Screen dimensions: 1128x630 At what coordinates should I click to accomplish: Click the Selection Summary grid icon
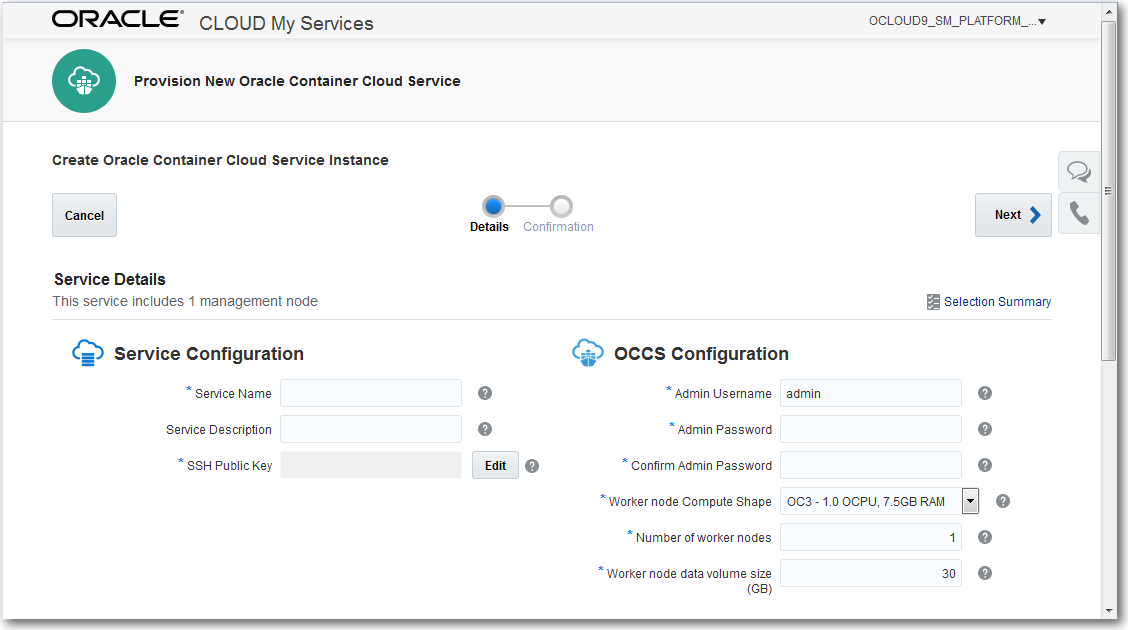pyautogui.click(x=933, y=301)
